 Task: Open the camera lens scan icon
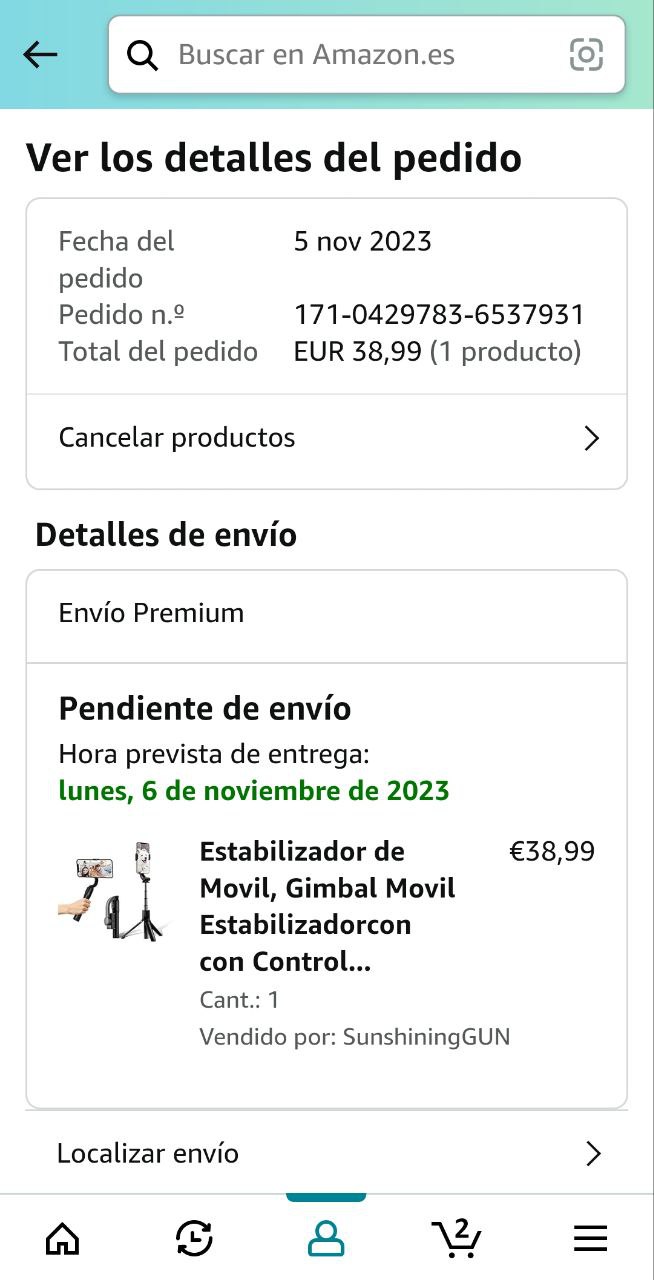click(x=586, y=55)
